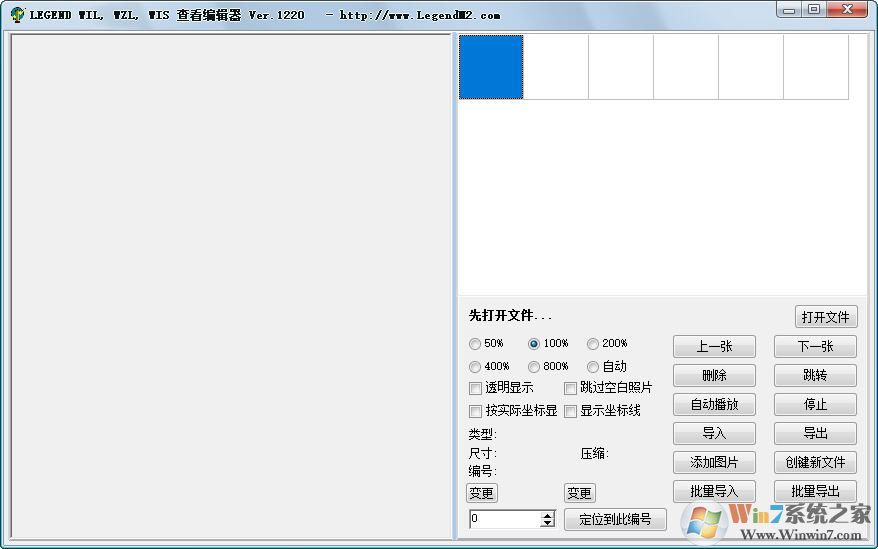Click the 导入 button
The height and width of the screenshot is (549, 878).
[x=714, y=433]
